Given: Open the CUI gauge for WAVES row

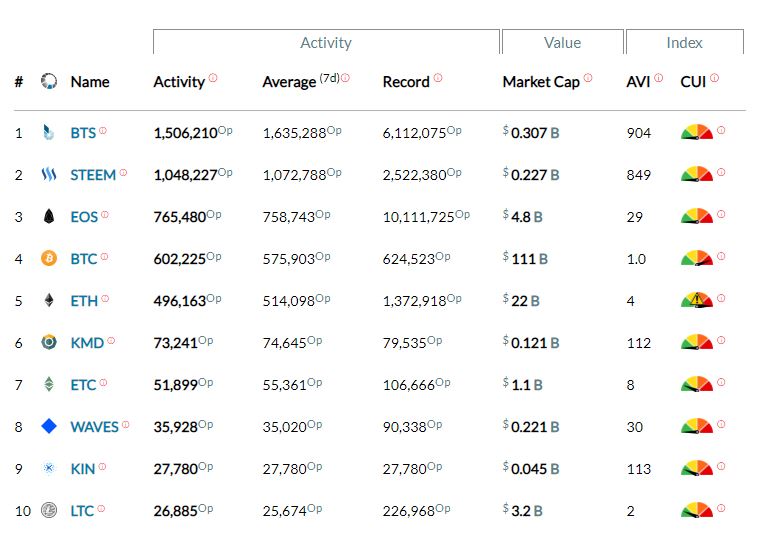Looking at the screenshot, I should pyautogui.click(x=697, y=427).
